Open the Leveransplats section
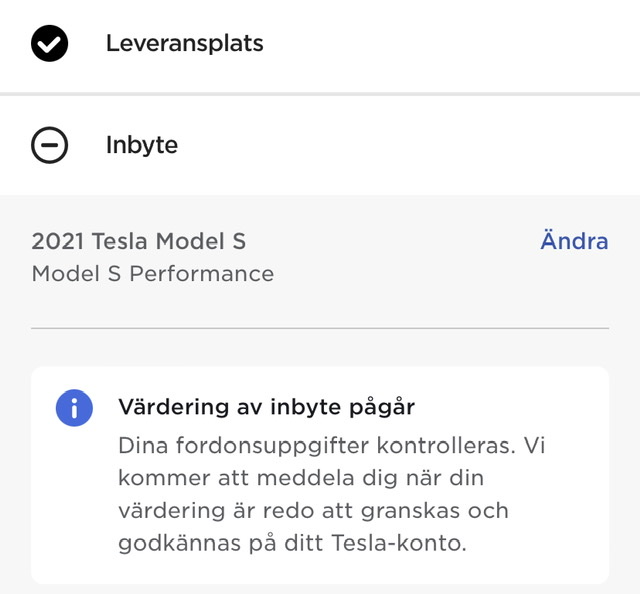640x594 pixels. (320, 43)
